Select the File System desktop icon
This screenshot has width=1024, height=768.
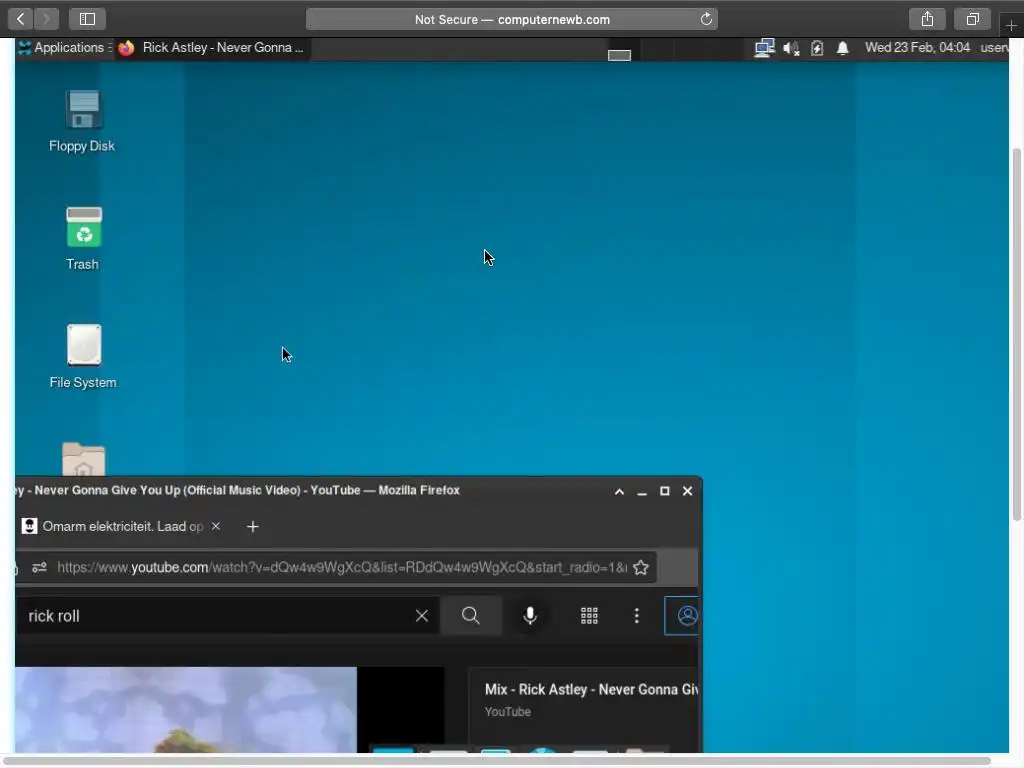(x=83, y=357)
